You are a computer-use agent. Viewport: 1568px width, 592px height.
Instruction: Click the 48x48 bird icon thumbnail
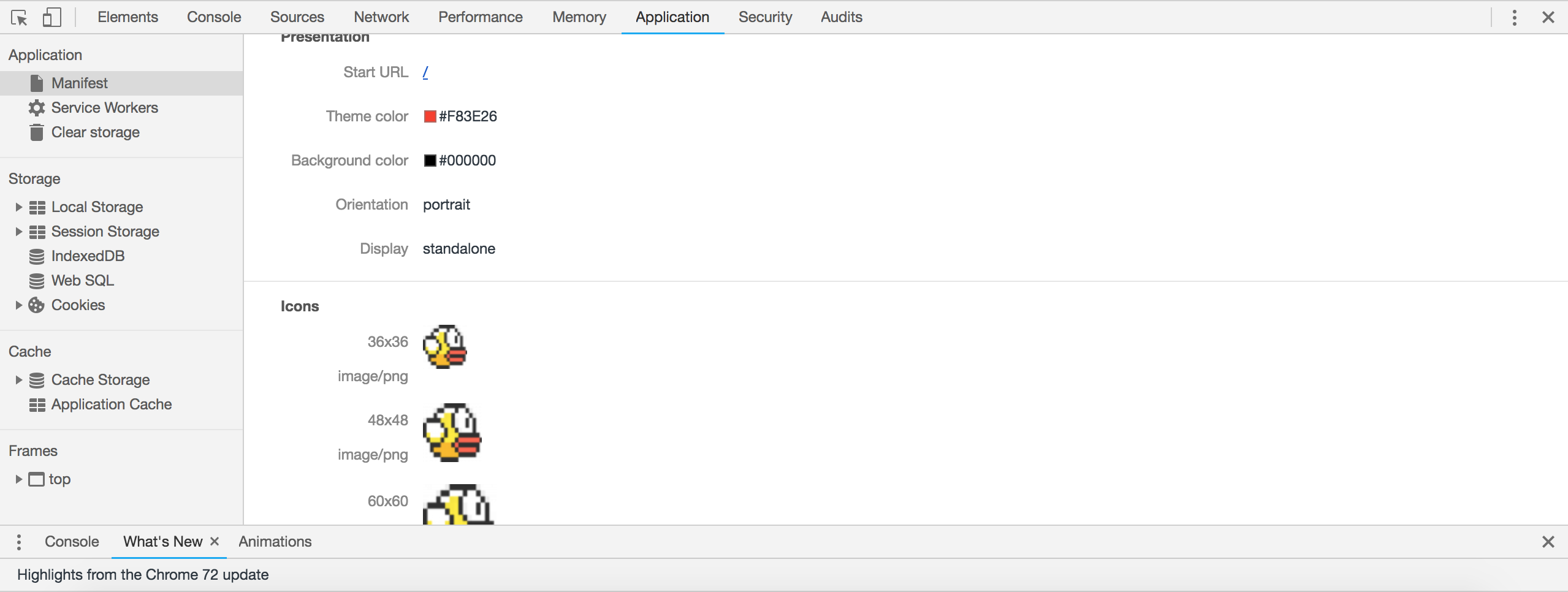tap(452, 433)
